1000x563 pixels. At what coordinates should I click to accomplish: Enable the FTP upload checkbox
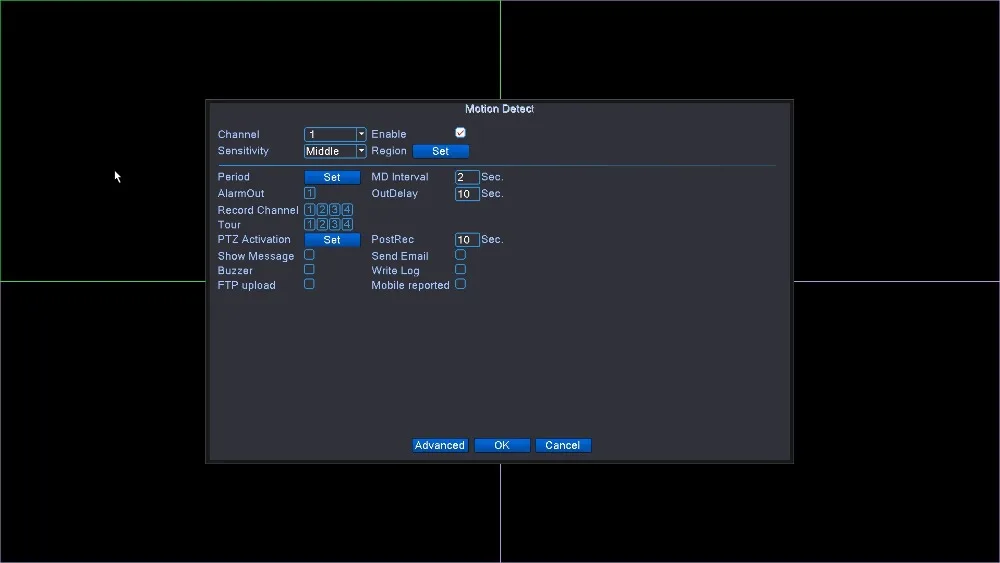tap(309, 284)
